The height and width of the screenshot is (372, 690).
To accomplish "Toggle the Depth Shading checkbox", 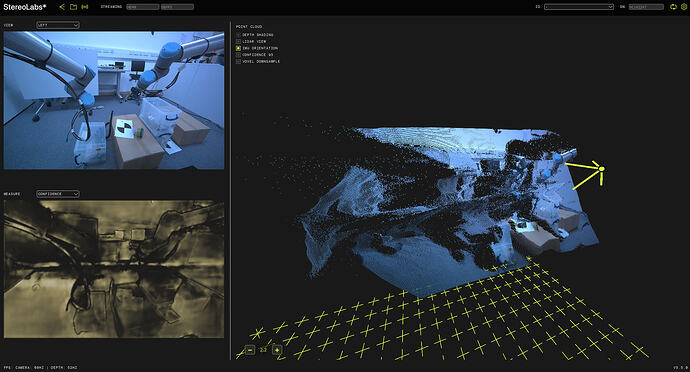I will 239,35.
